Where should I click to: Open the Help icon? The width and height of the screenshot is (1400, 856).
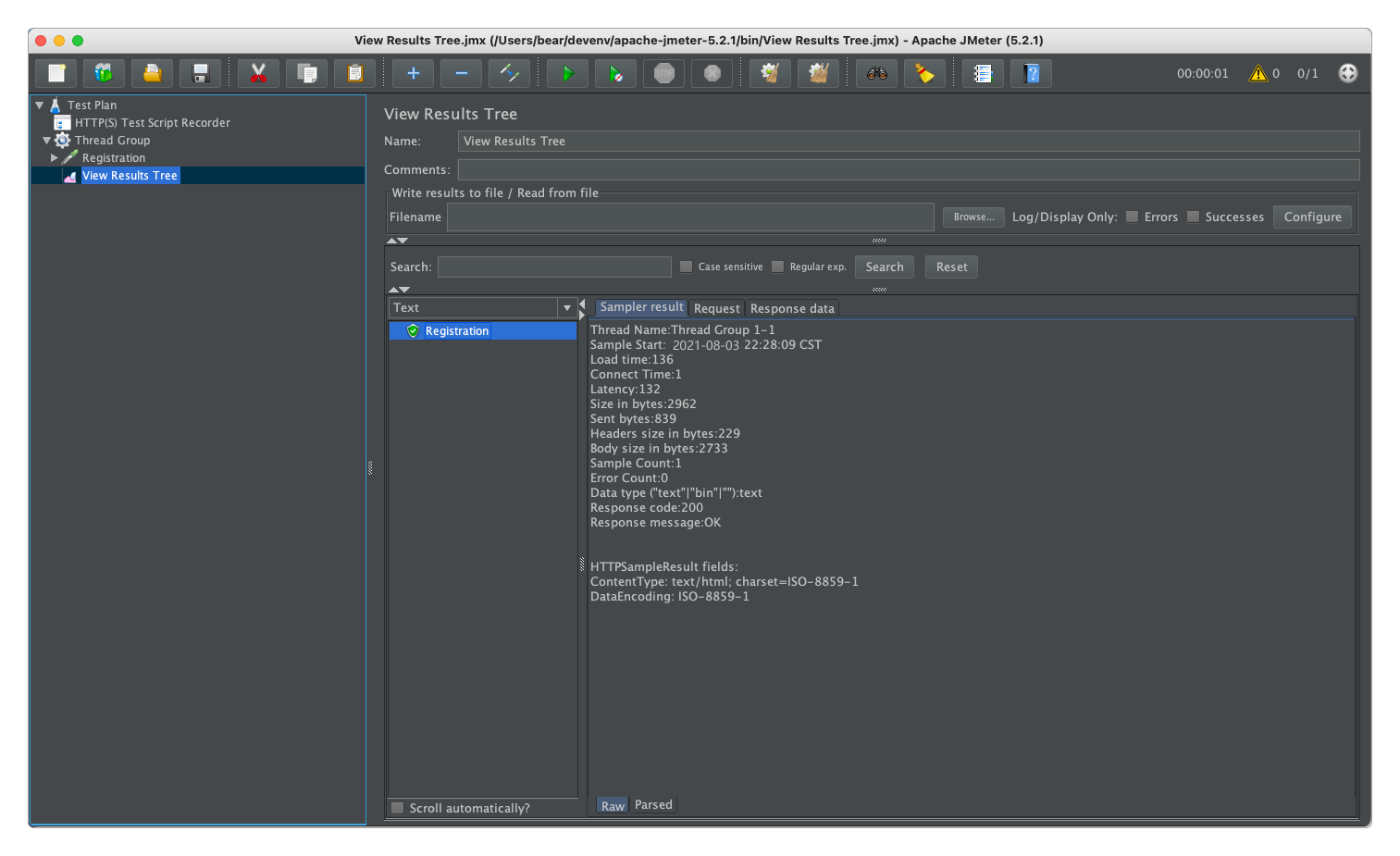[1031, 73]
